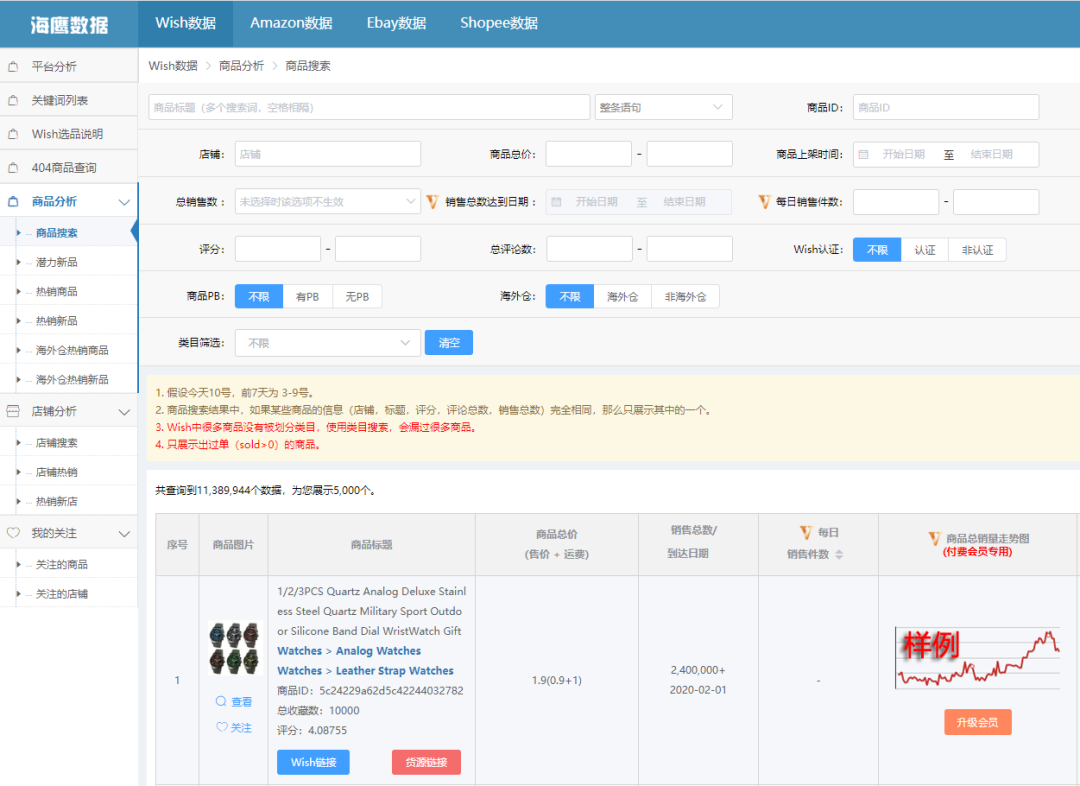Collapse the 商品分析 sidebar section
The width and height of the screenshot is (1080, 786).
pos(124,202)
